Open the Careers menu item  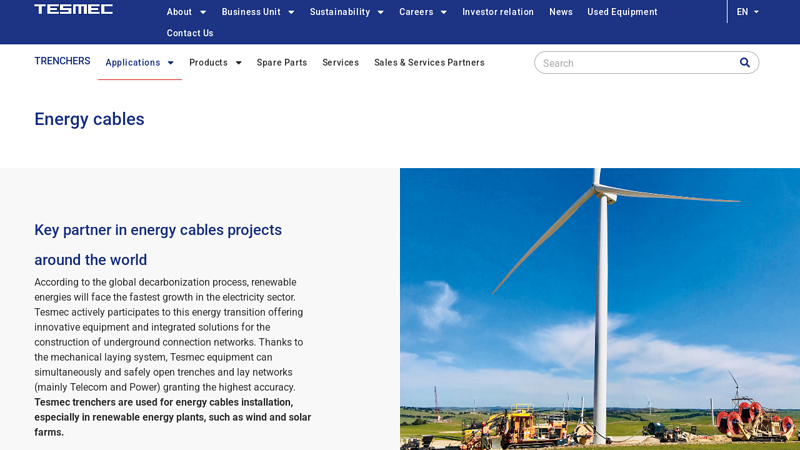coord(416,12)
